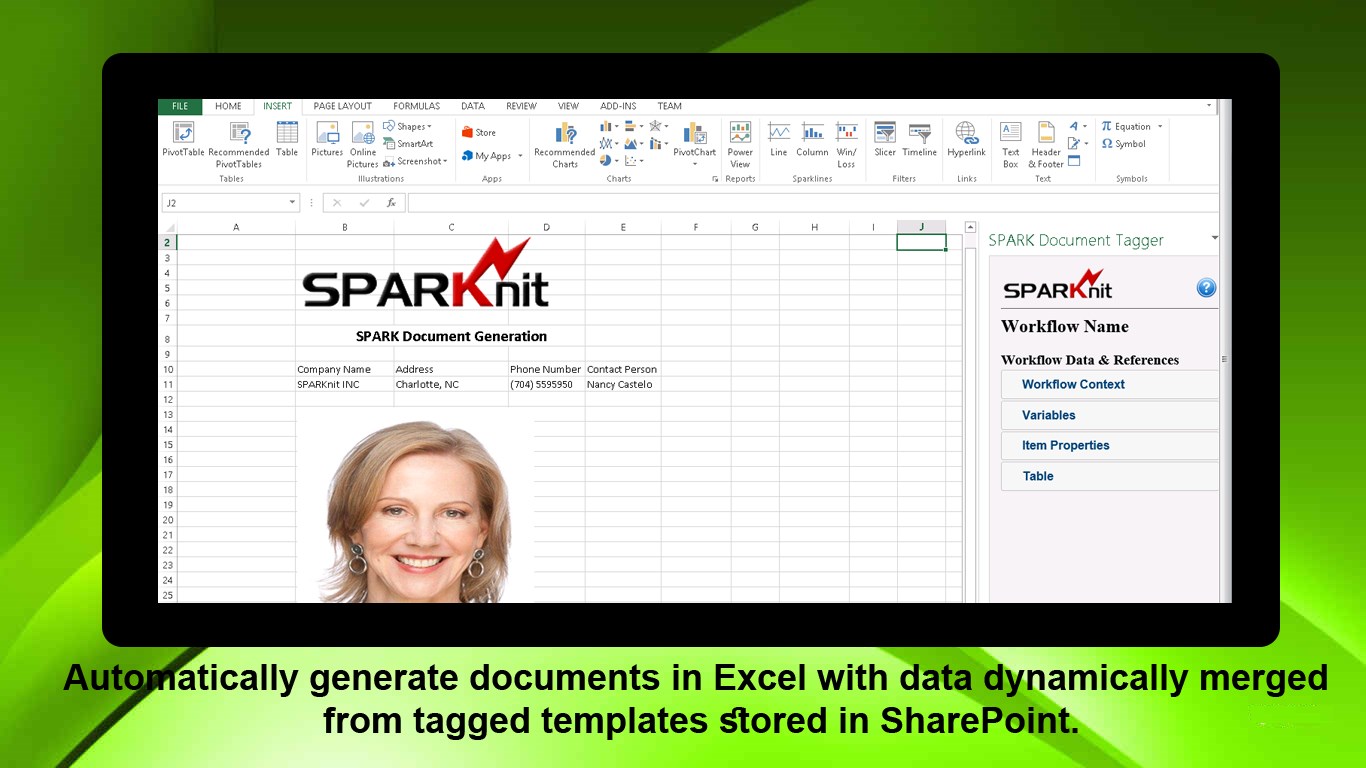Open Online Pictures
The image size is (1366, 768).
363,145
